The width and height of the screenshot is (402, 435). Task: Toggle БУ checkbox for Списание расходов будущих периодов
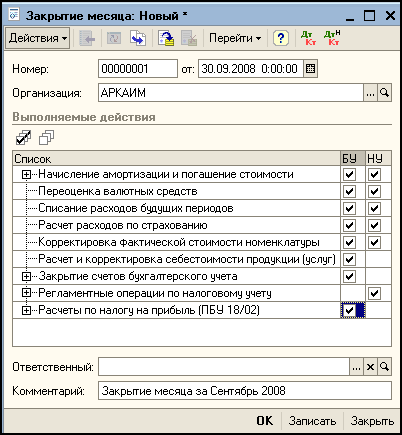pos(349,208)
